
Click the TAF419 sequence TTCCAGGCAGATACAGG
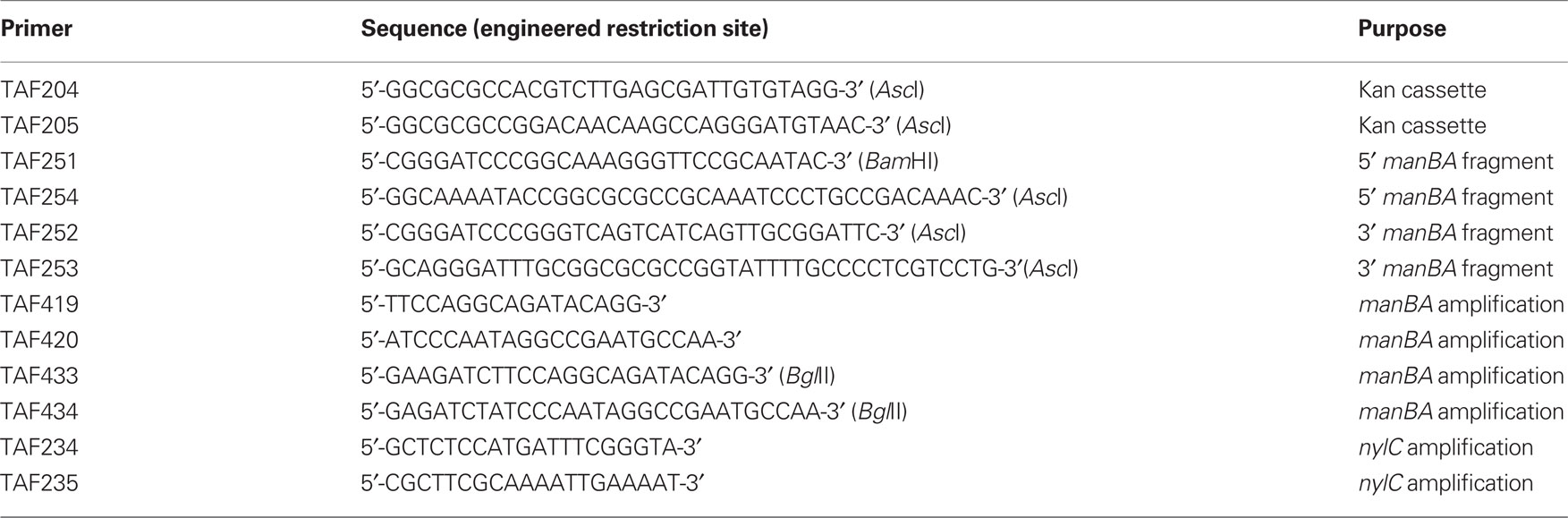click(514, 305)
